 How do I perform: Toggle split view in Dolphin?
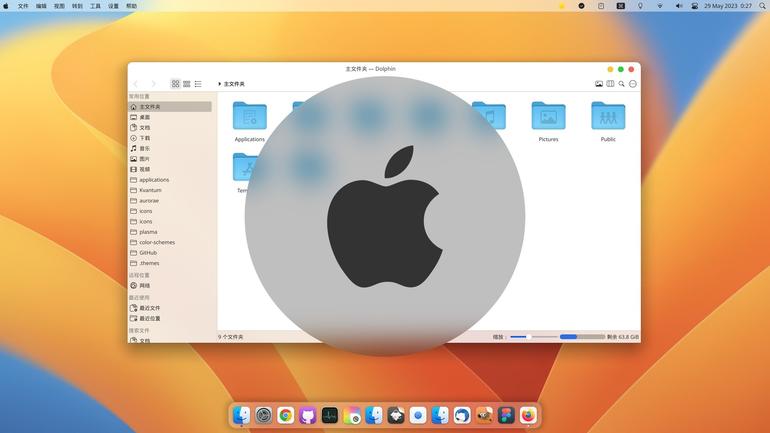(x=610, y=84)
